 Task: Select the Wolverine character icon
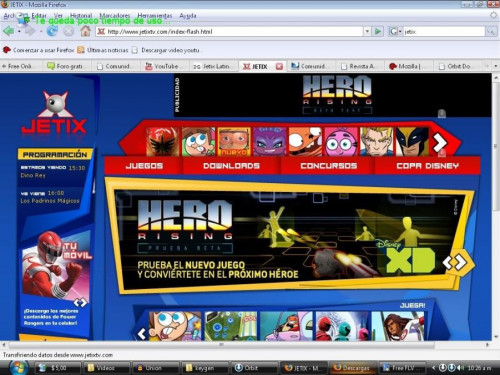click(412, 142)
